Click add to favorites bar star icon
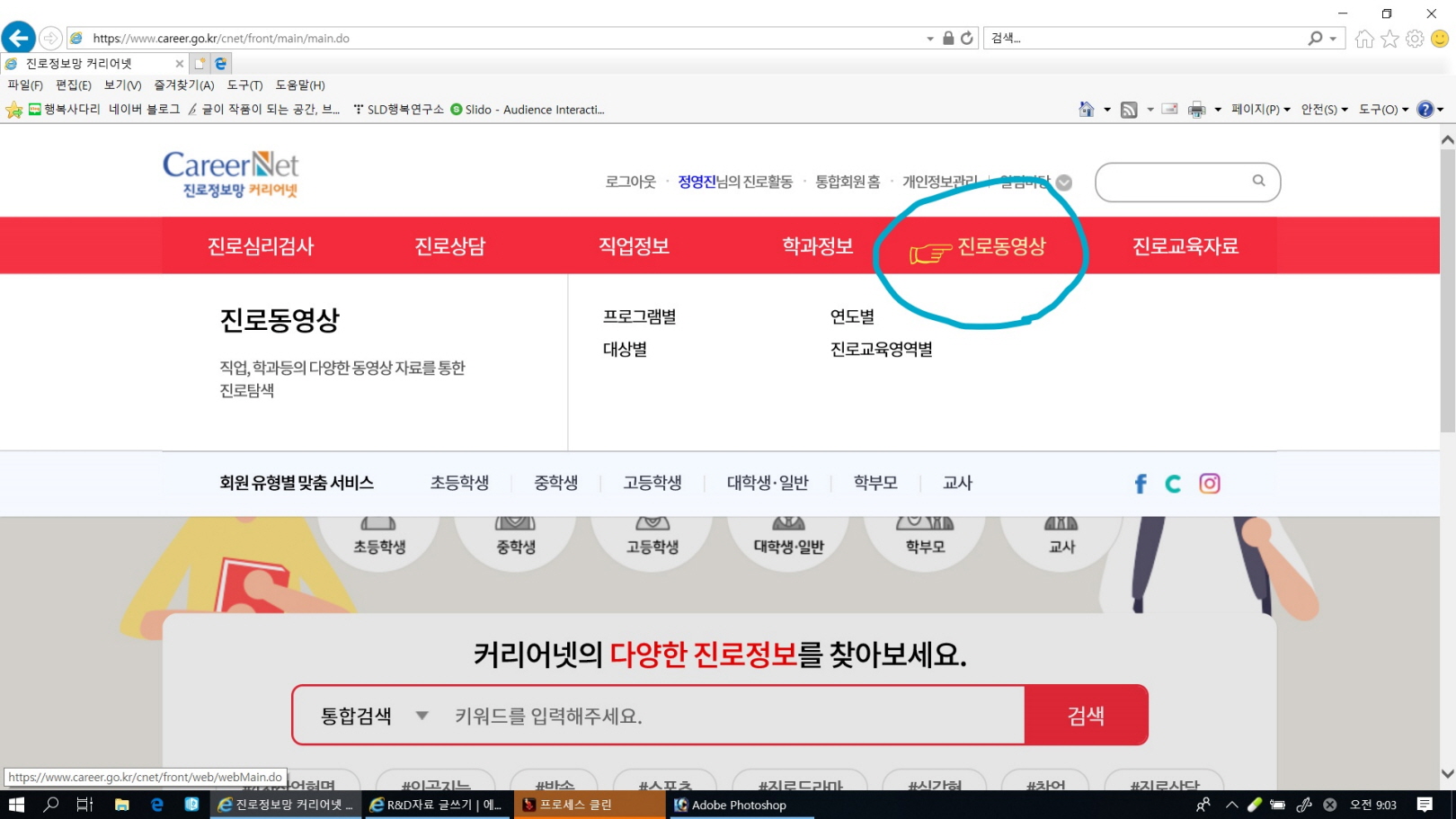This screenshot has width=1456, height=819. 14,110
